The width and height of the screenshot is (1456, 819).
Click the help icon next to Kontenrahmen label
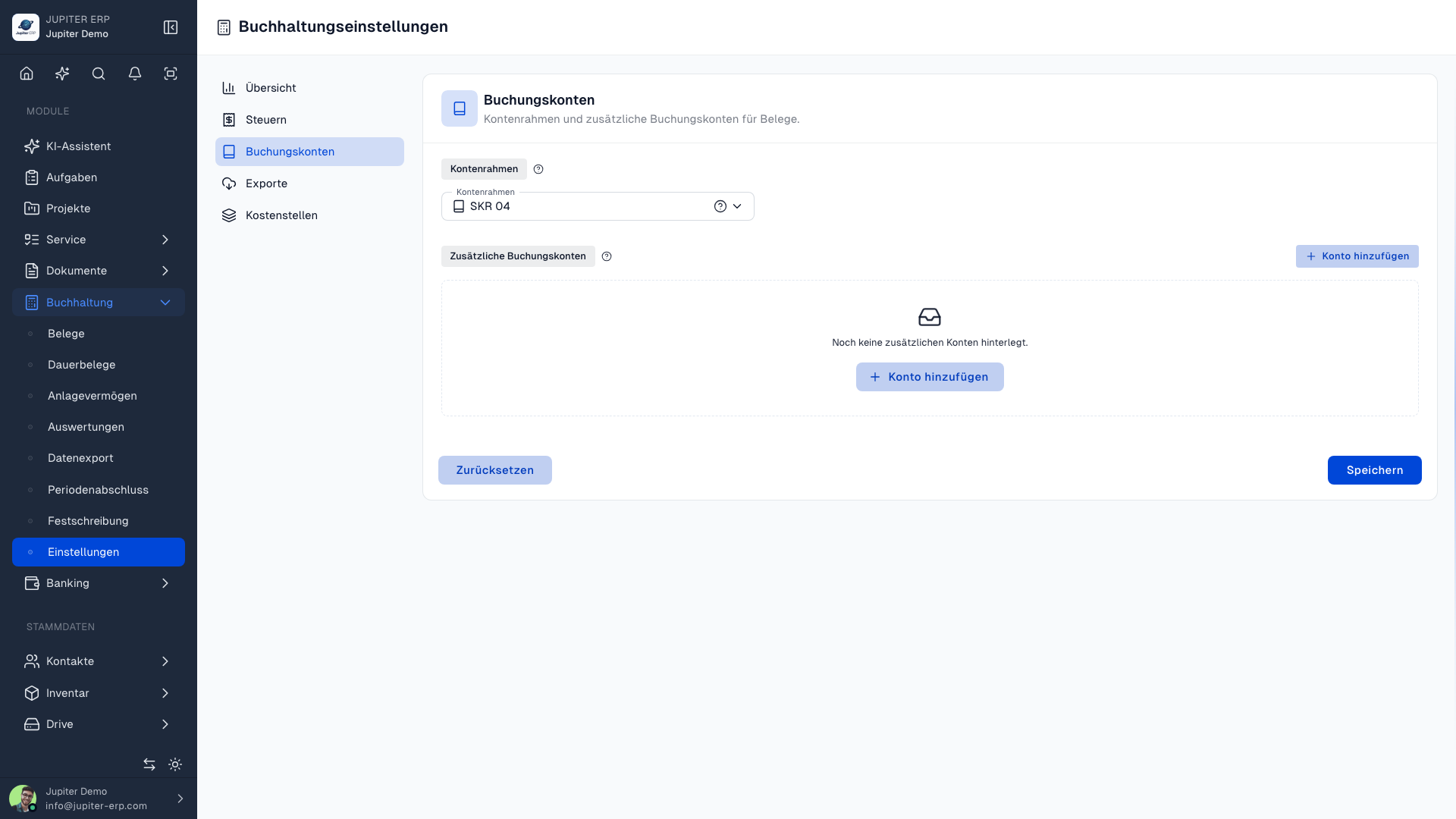click(x=538, y=169)
